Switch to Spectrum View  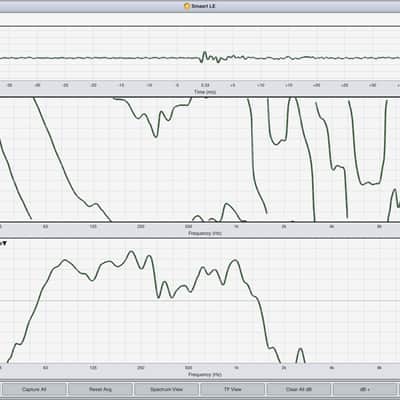click(166, 389)
